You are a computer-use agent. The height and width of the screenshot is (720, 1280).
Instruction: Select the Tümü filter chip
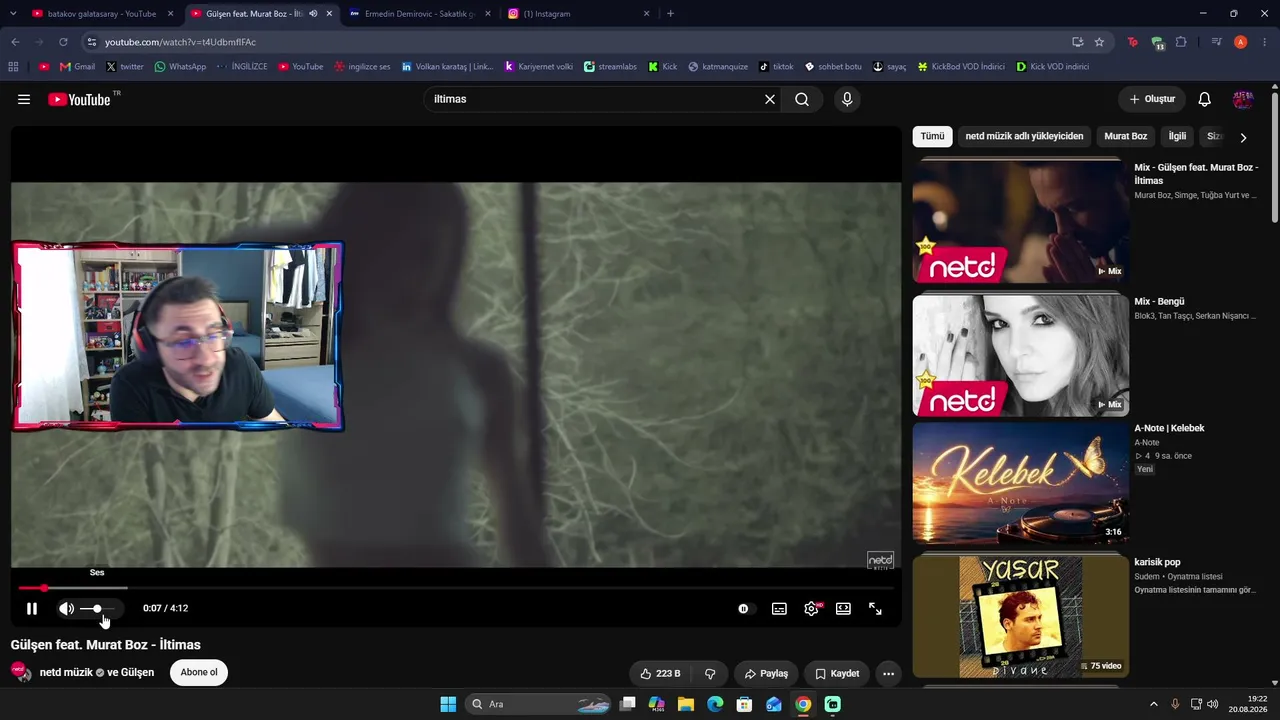tap(932, 136)
